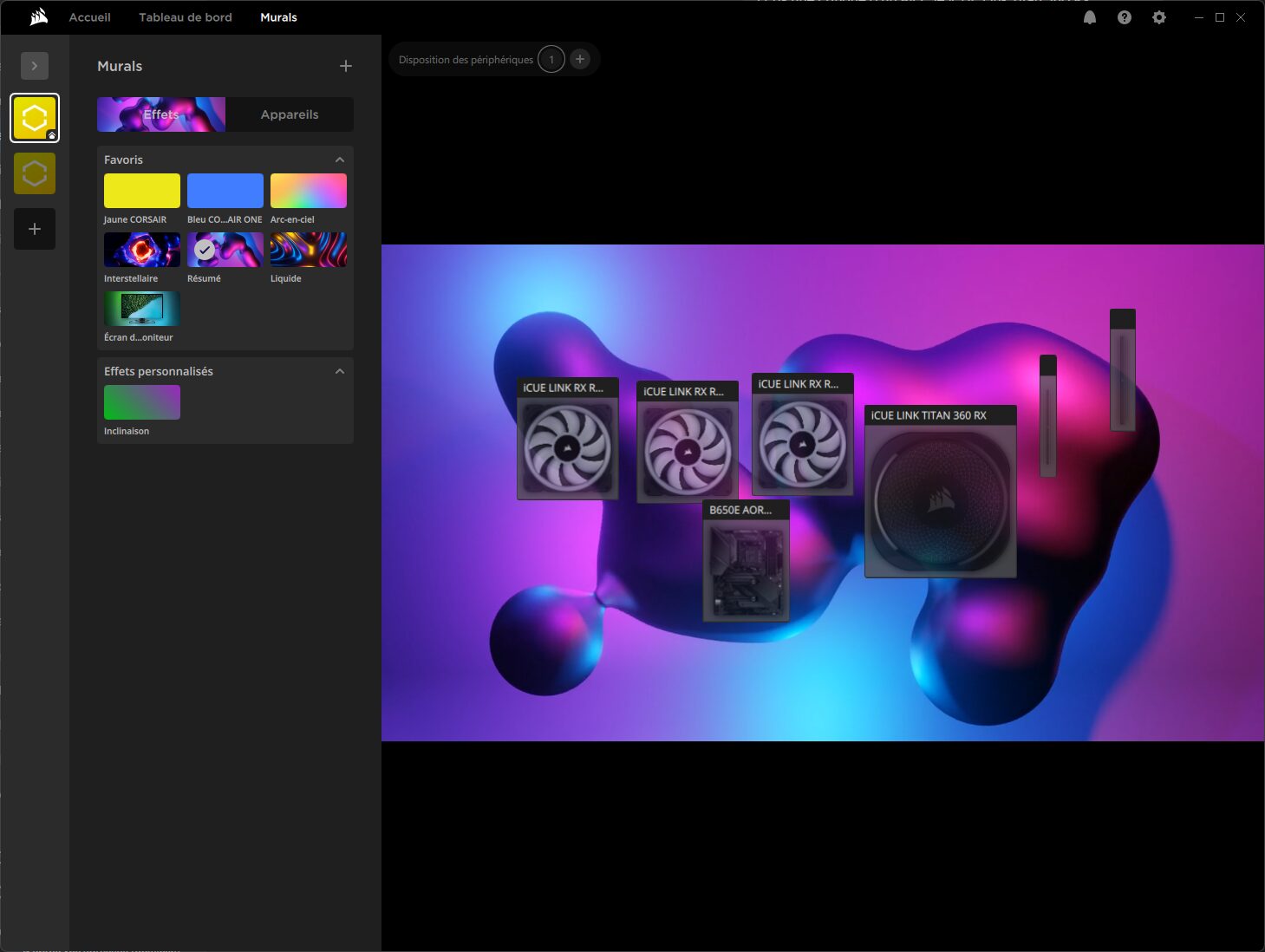Collapse the Effets personnalisés section

click(x=340, y=371)
